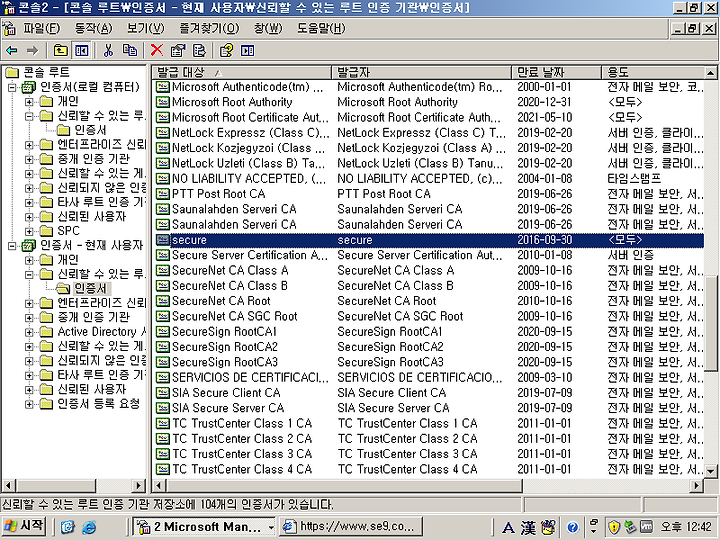Sort by the 발급자 column header
Image resolution: width=720 pixels, height=540 pixels.
(x=422, y=72)
